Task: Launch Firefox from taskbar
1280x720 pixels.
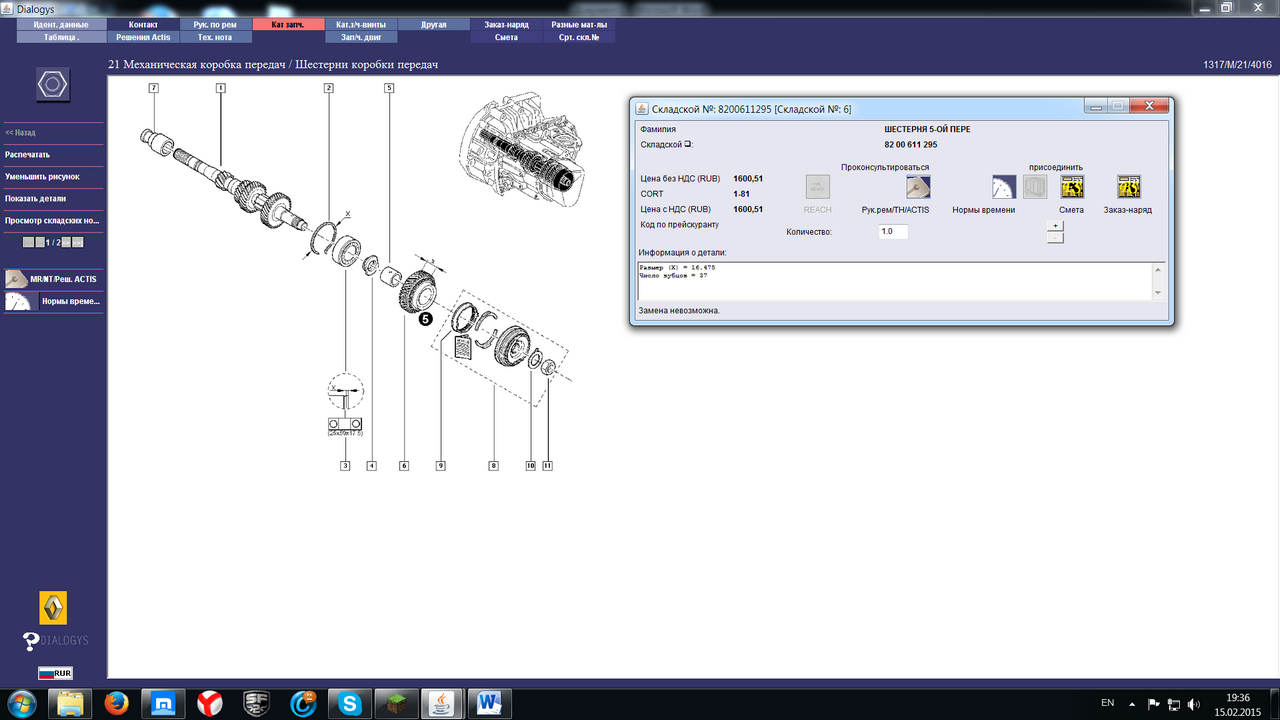Action: click(x=115, y=704)
